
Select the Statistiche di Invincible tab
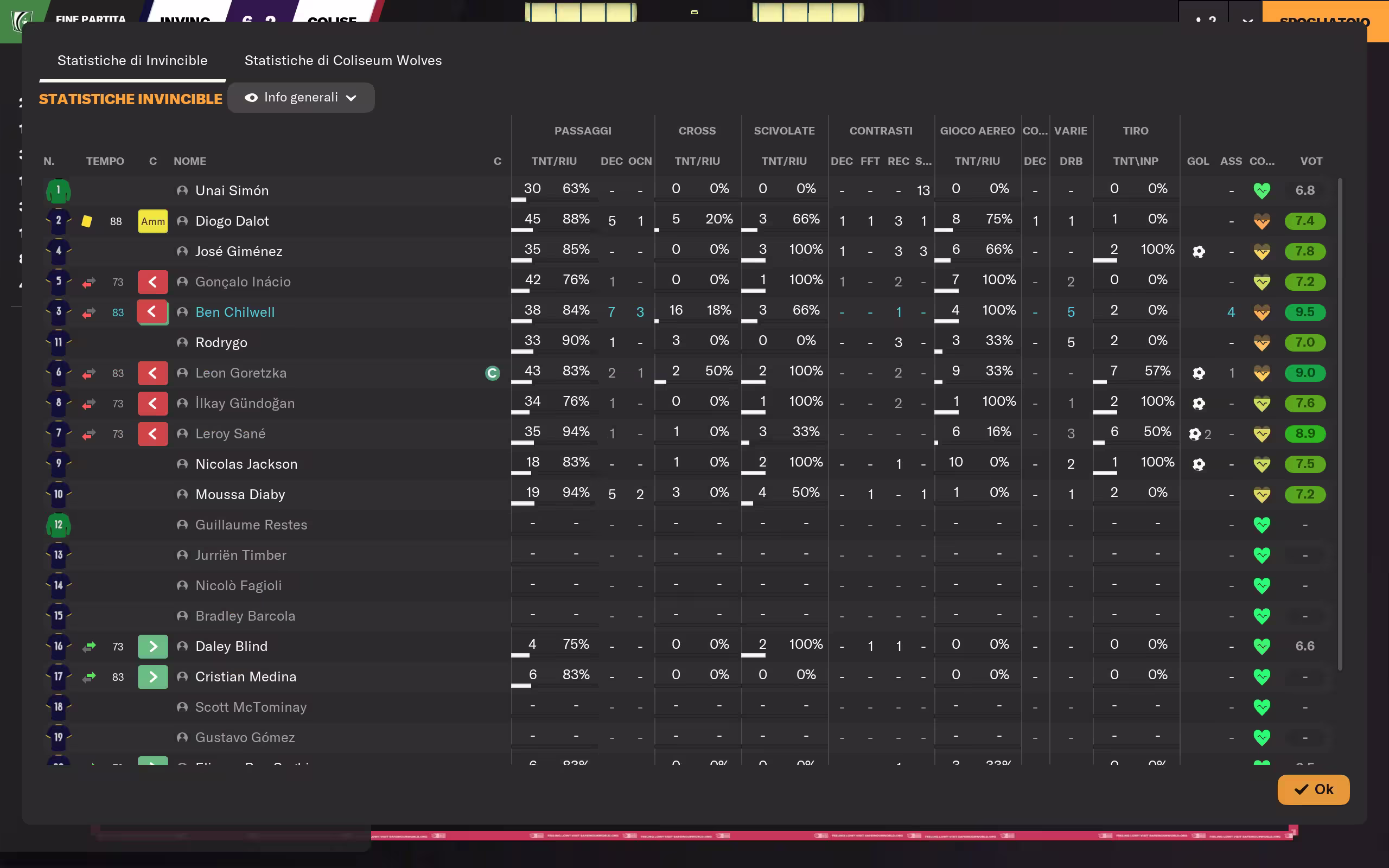point(132,60)
